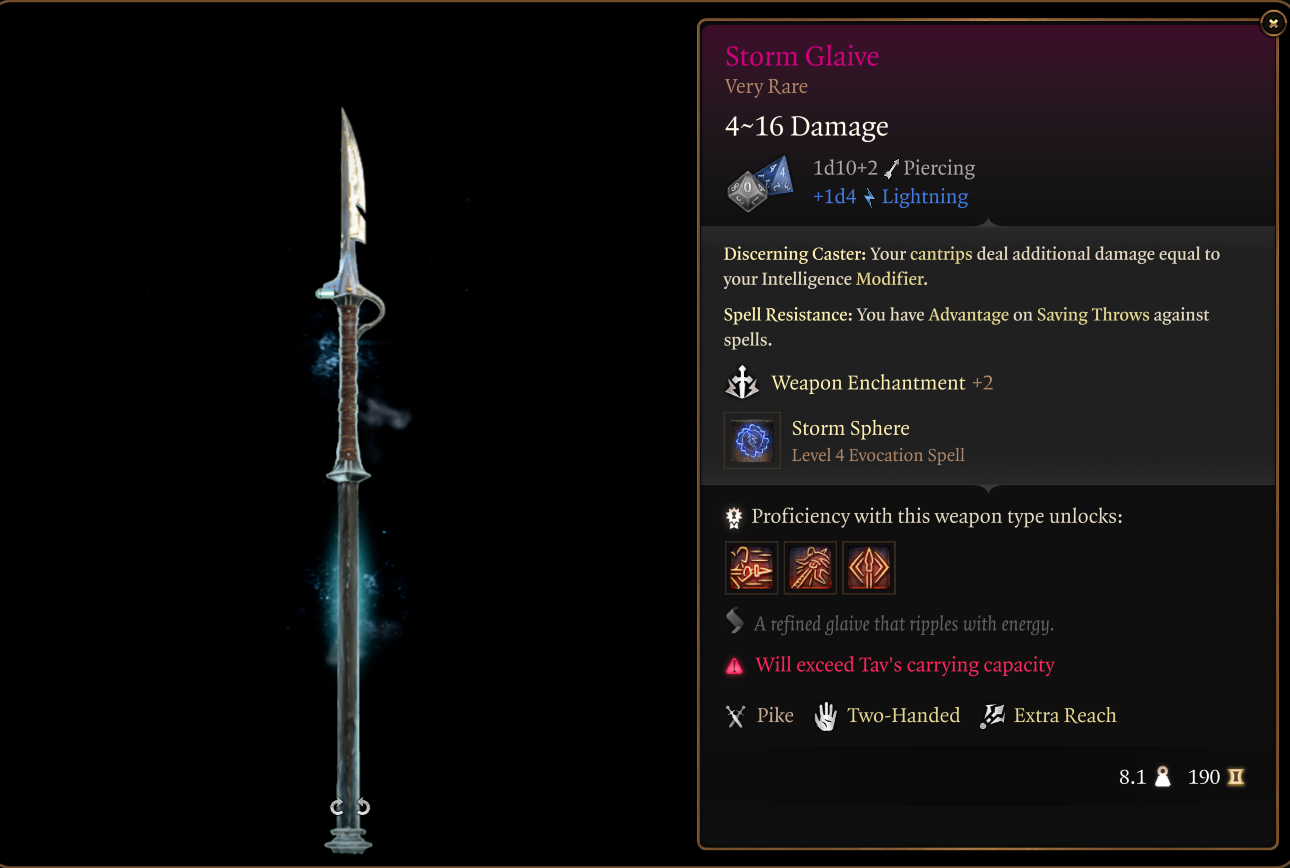The width and height of the screenshot is (1290, 868).
Task: Close the item inspection window
Action: click(1272, 22)
